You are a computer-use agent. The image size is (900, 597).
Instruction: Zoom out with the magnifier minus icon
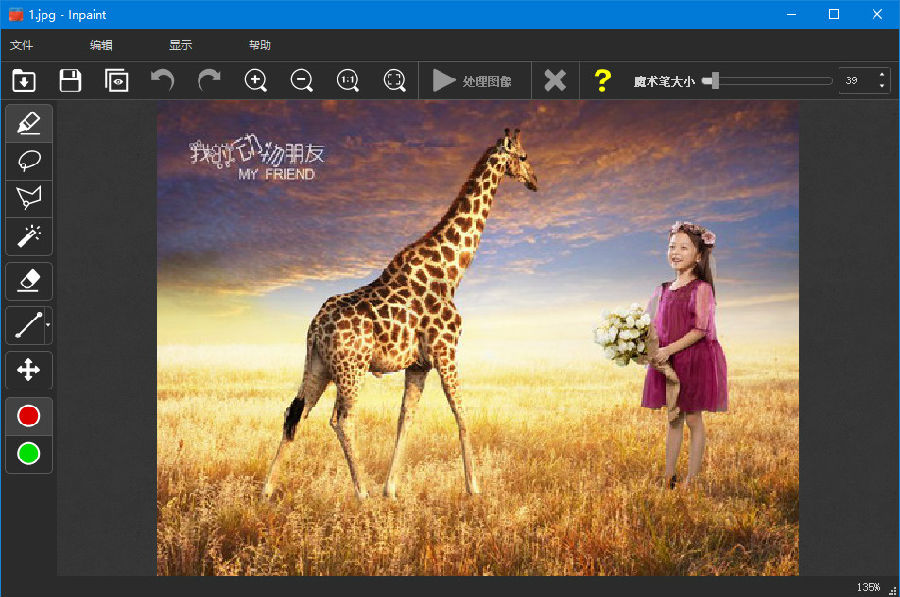(301, 80)
